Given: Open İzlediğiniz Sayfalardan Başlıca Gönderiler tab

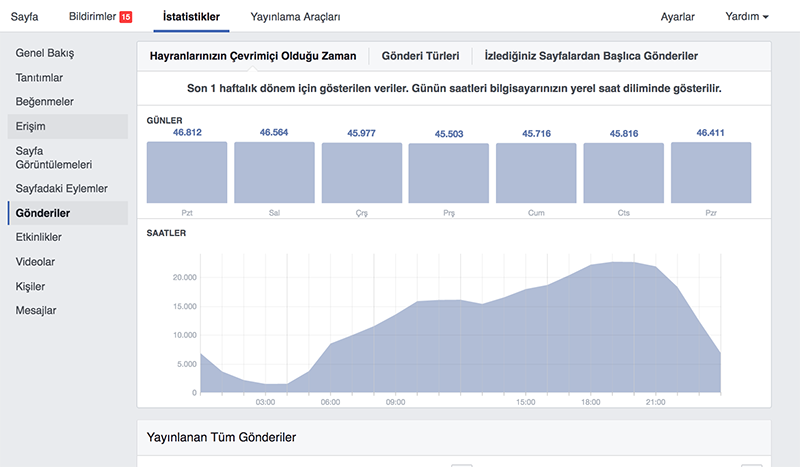Looking at the screenshot, I should point(591,56).
